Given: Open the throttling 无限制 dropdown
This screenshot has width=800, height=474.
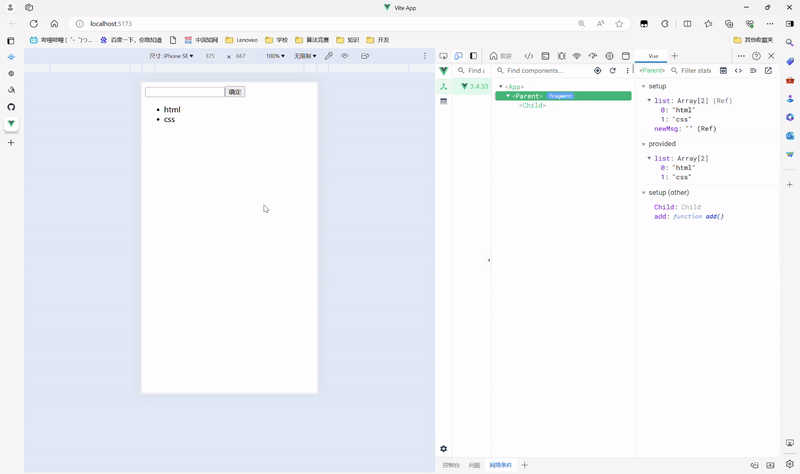Looking at the screenshot, I should click(305, 56).
